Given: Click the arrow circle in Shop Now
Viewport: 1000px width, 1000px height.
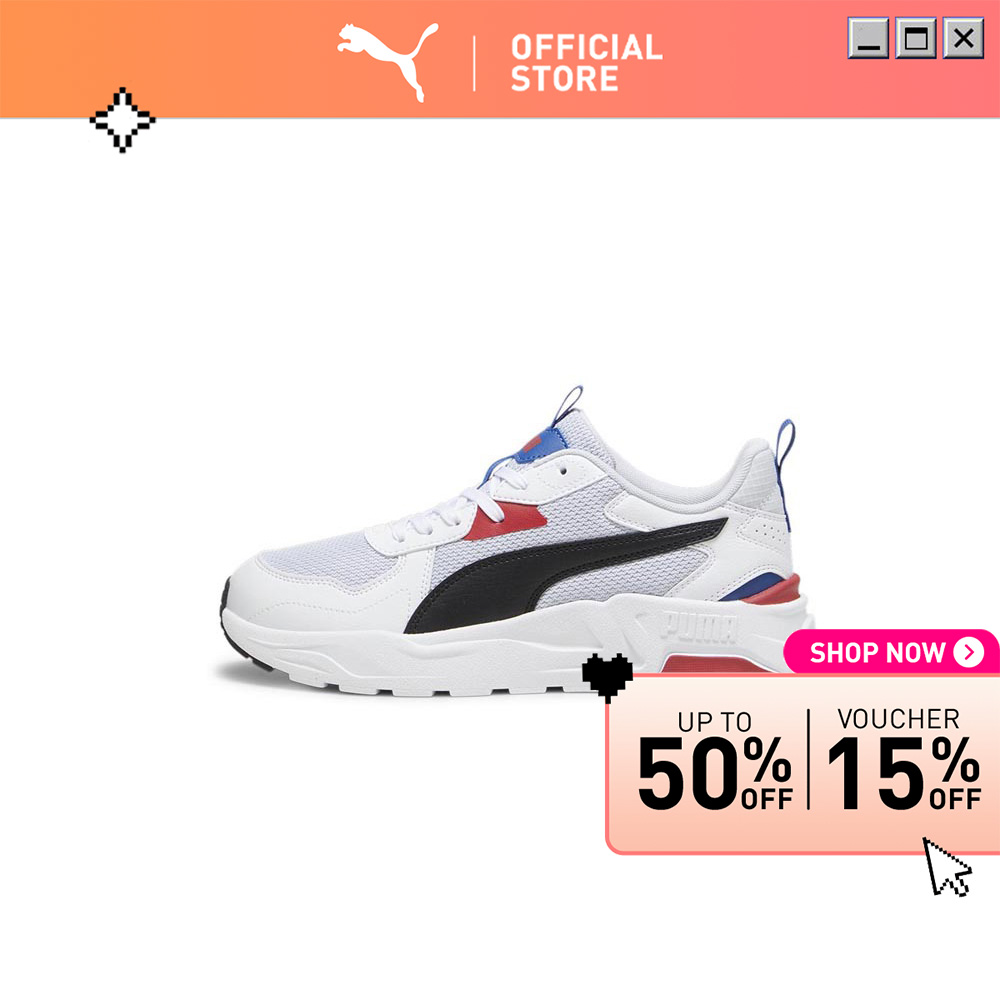Looking at the screenshot, I should 969,652.
